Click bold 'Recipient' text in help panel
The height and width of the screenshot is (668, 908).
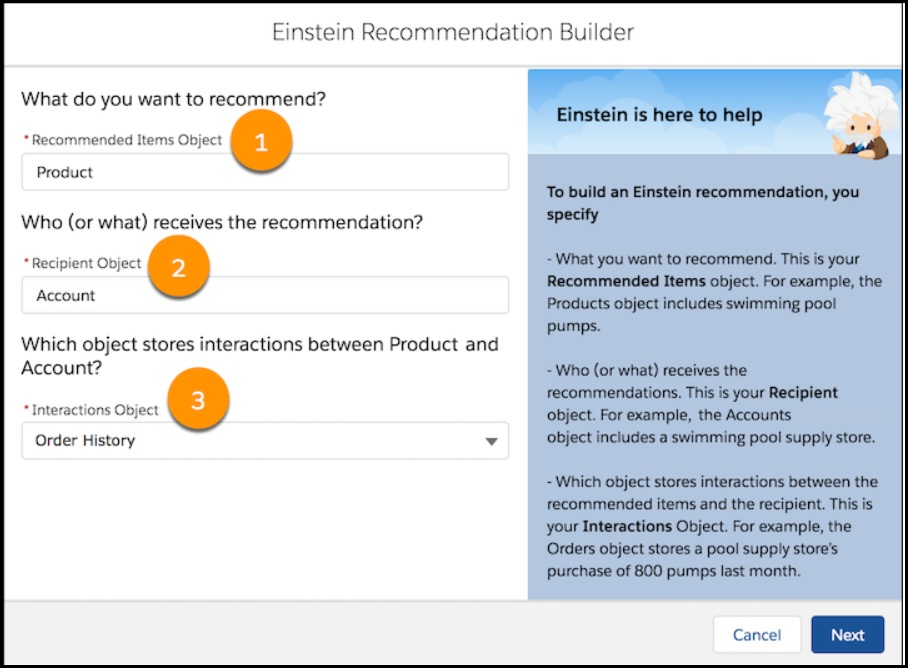click(x=803, y=392)
